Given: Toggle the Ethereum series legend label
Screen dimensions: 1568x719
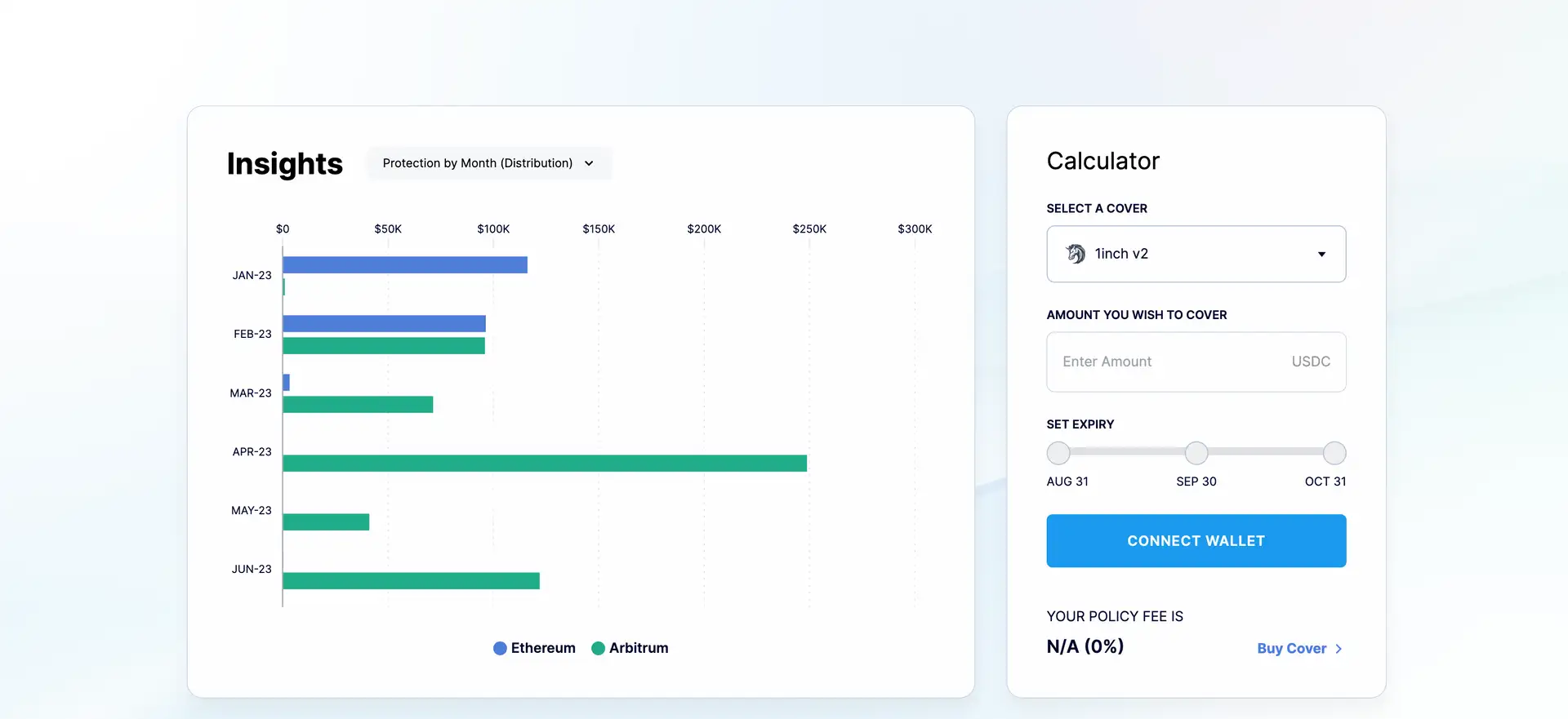Looking at the screenshot, I should tap(543, 648).
